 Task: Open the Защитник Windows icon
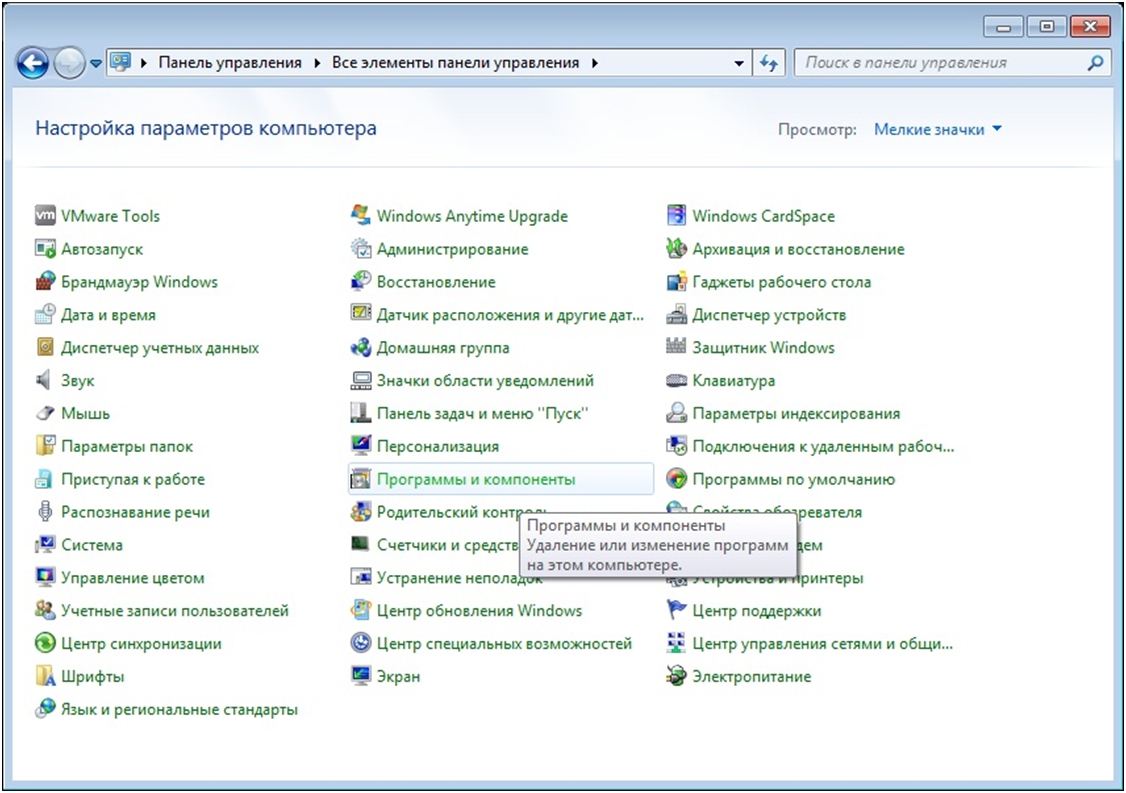(x=677, y=348)
